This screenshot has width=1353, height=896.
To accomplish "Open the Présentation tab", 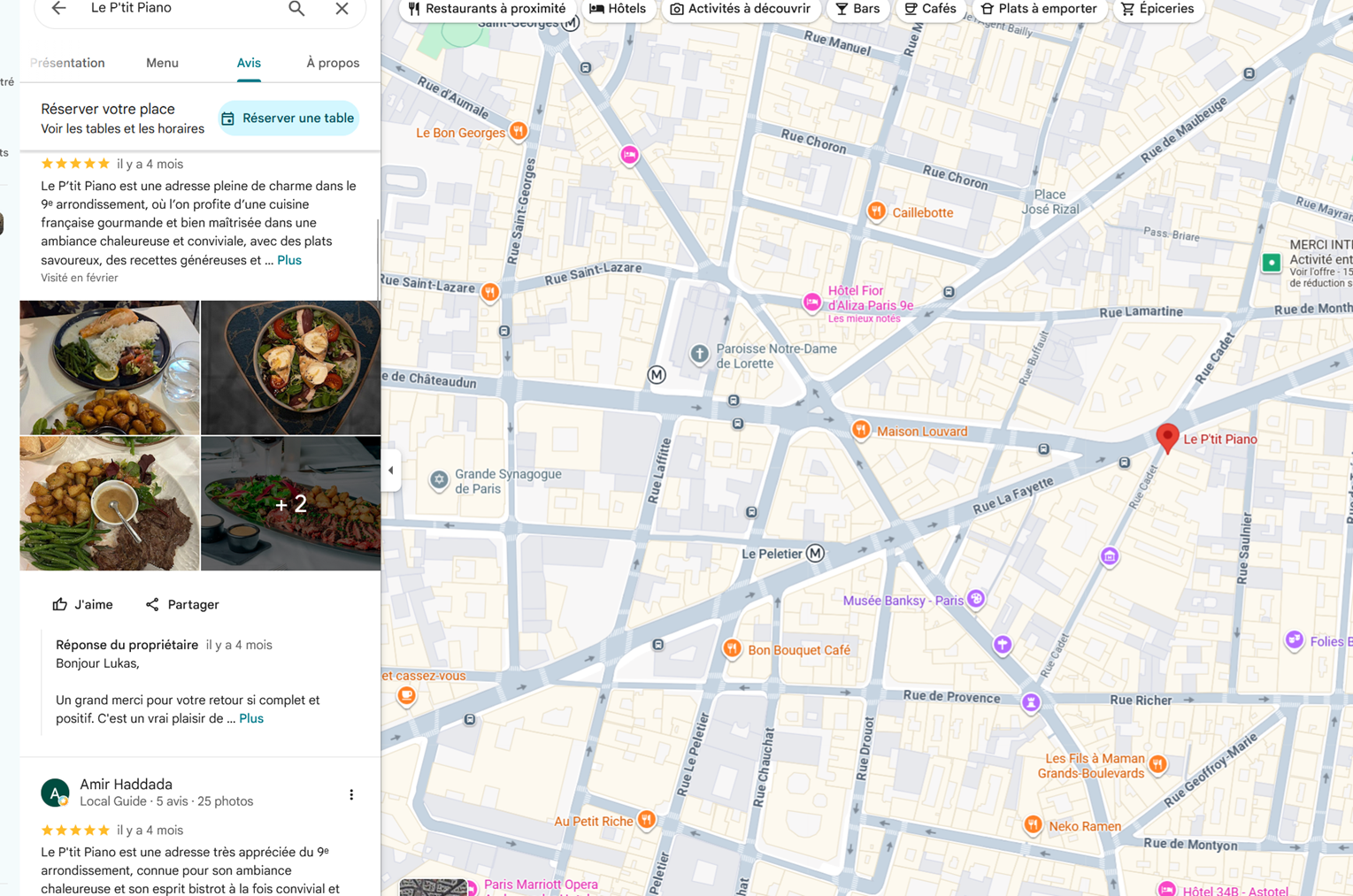I will point(67,63).
